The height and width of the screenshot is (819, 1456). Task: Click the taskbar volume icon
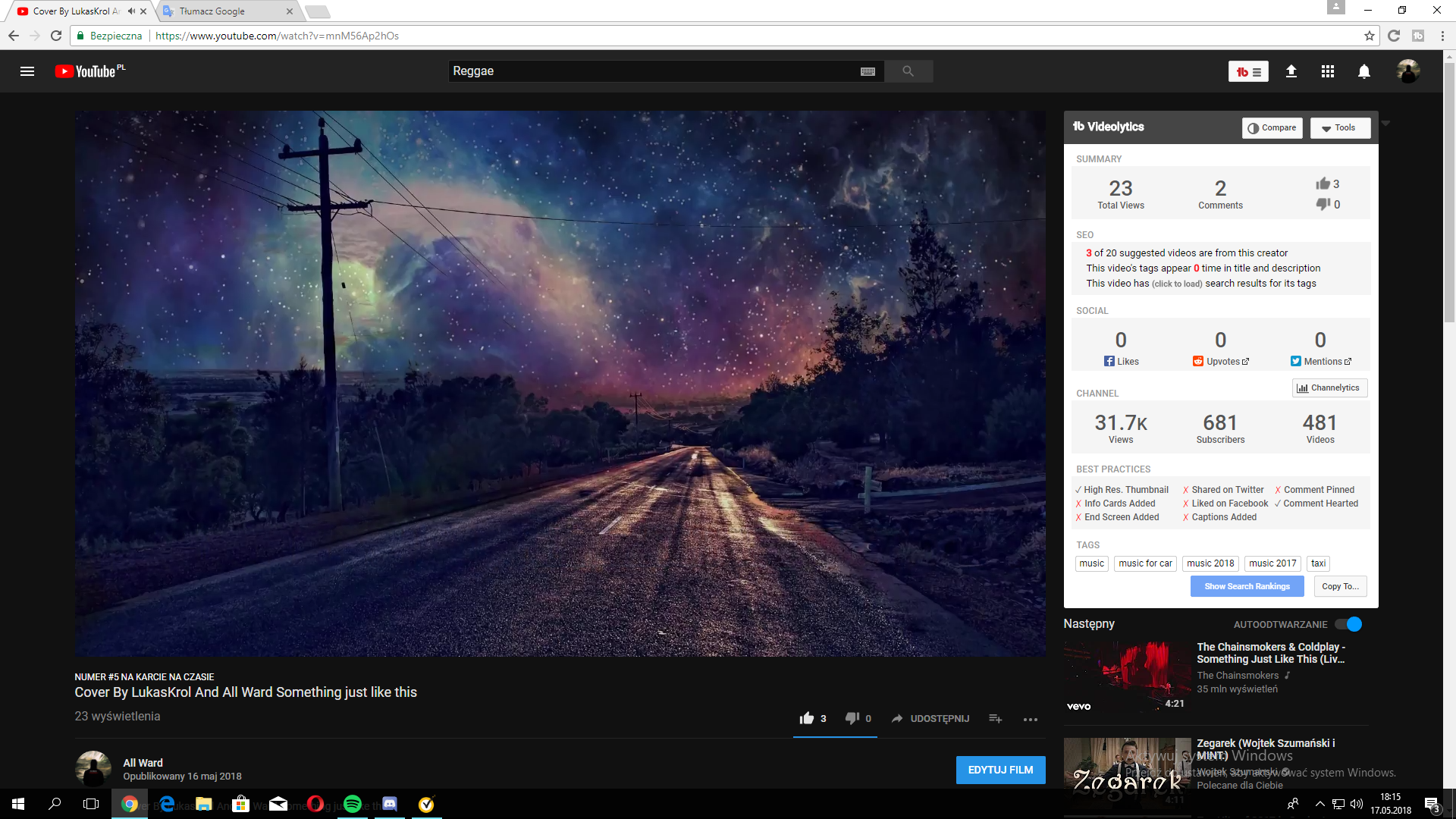pos(1357,804)
